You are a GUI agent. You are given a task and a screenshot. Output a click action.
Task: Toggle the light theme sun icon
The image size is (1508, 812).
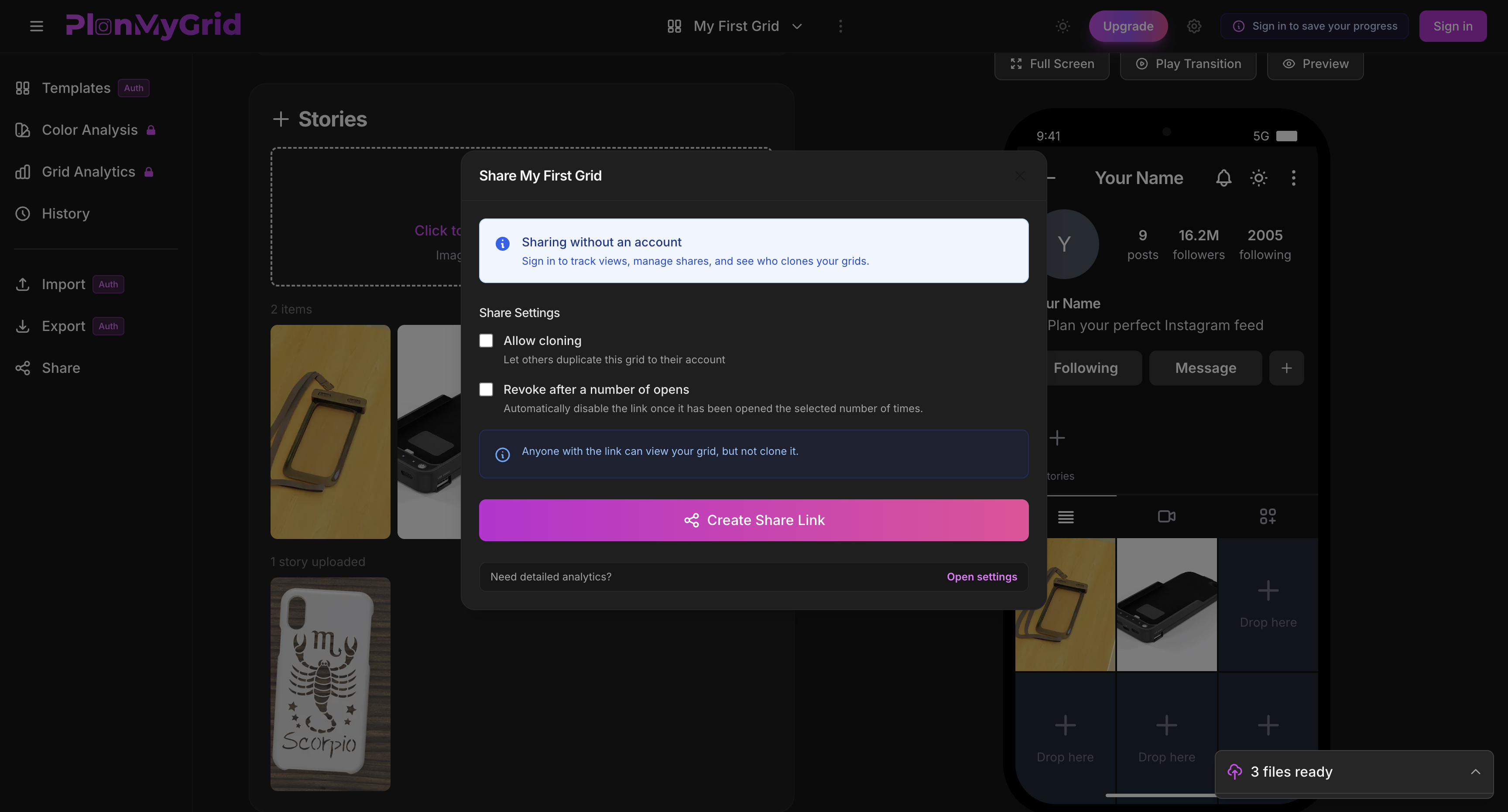(x=1062, y=26)
